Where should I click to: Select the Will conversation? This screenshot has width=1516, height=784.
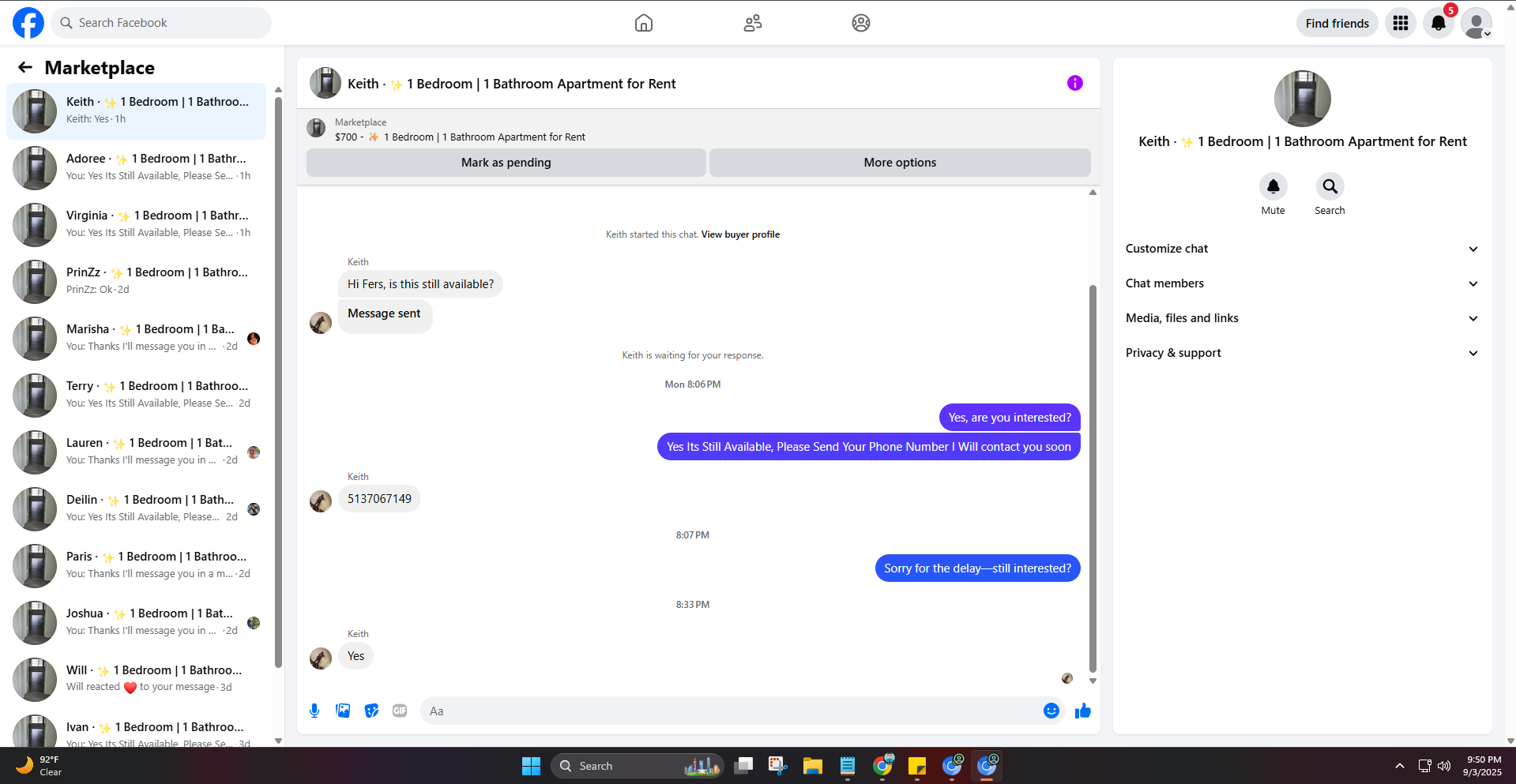(137, 679)
